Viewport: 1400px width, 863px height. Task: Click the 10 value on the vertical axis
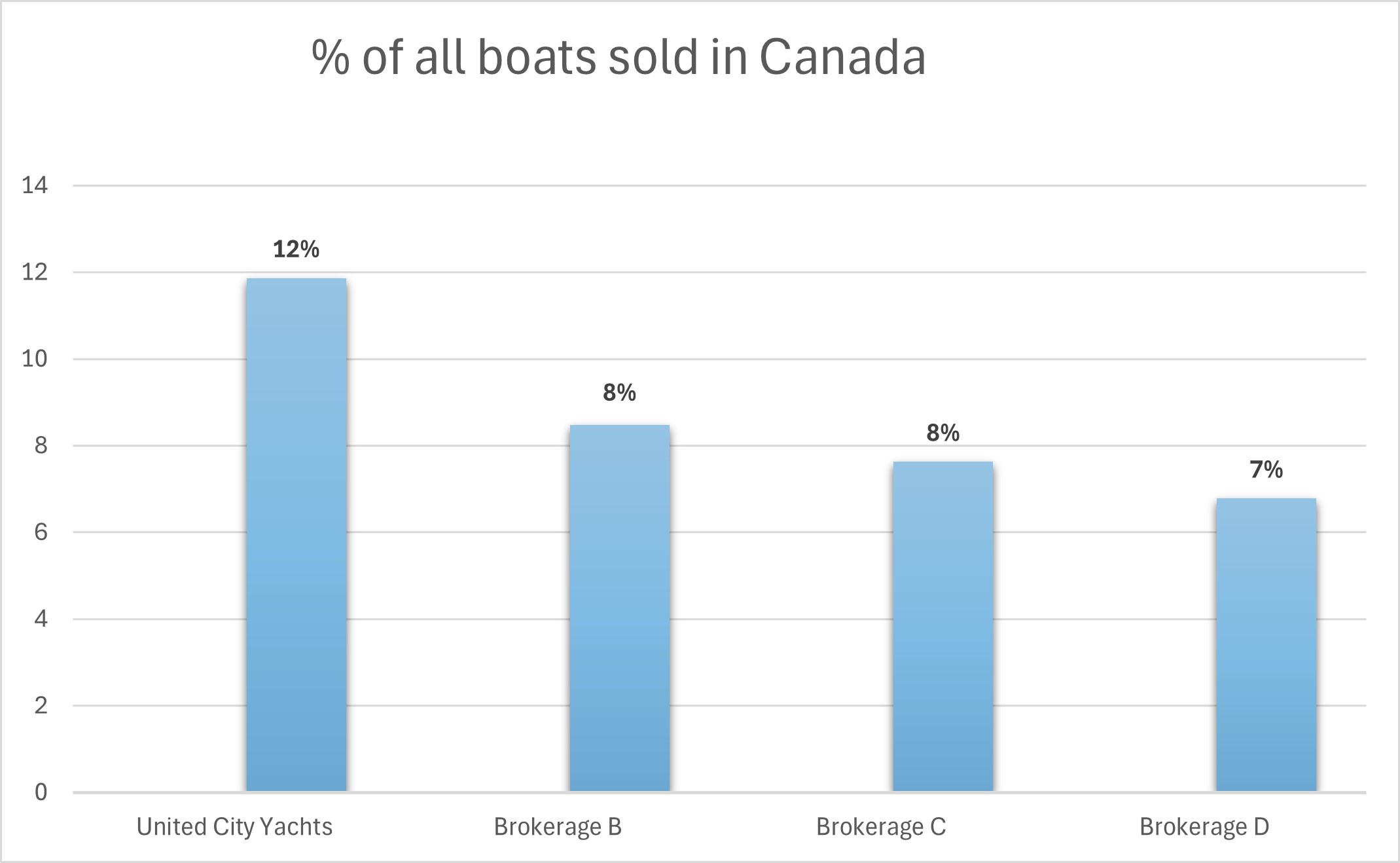click(35, 359)
